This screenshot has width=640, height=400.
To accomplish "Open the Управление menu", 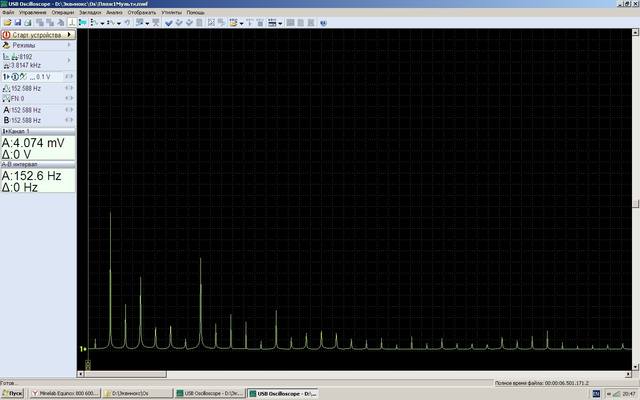I will [33, 13].
